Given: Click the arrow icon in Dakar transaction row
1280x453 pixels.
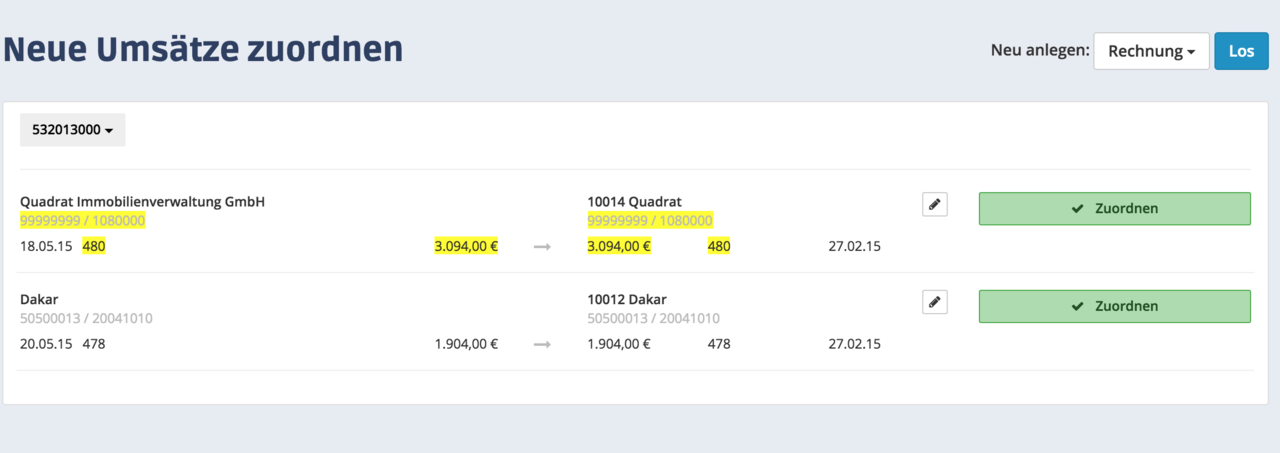Looking at the screenshot, I should [542, 344].
